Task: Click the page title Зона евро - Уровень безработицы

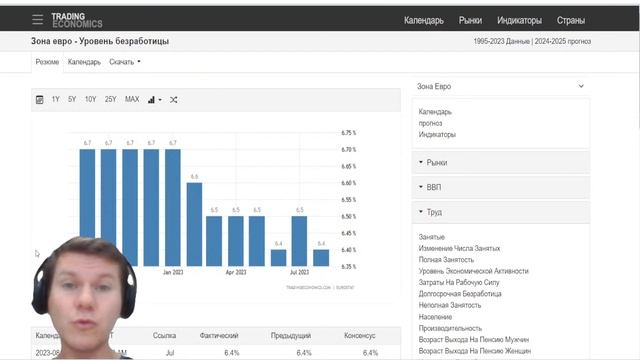Action: [100, 41]
